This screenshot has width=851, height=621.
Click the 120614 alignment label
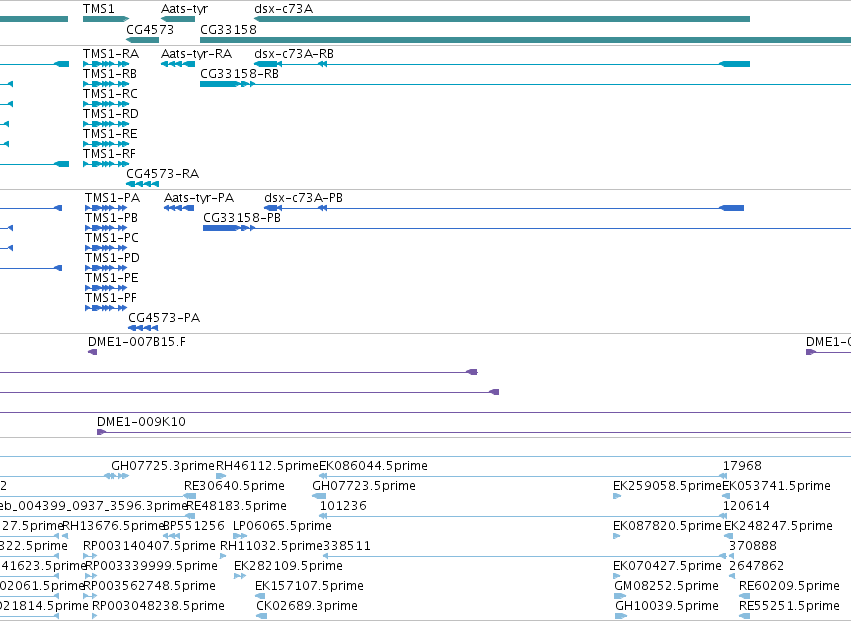[746, 506]
